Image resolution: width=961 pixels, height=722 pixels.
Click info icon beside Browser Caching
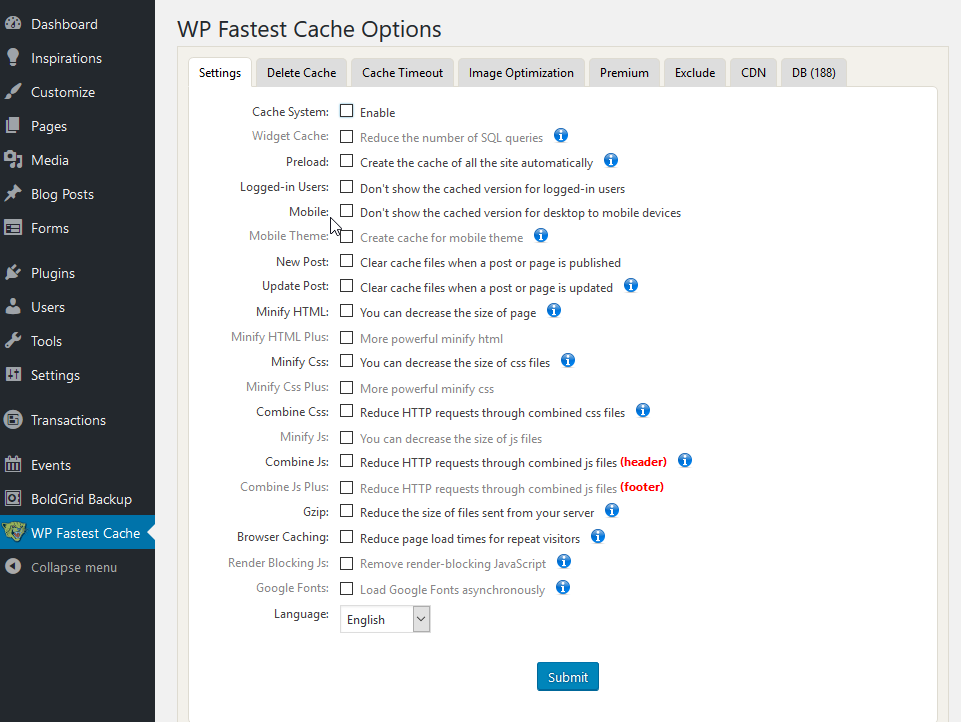point(598,536)
